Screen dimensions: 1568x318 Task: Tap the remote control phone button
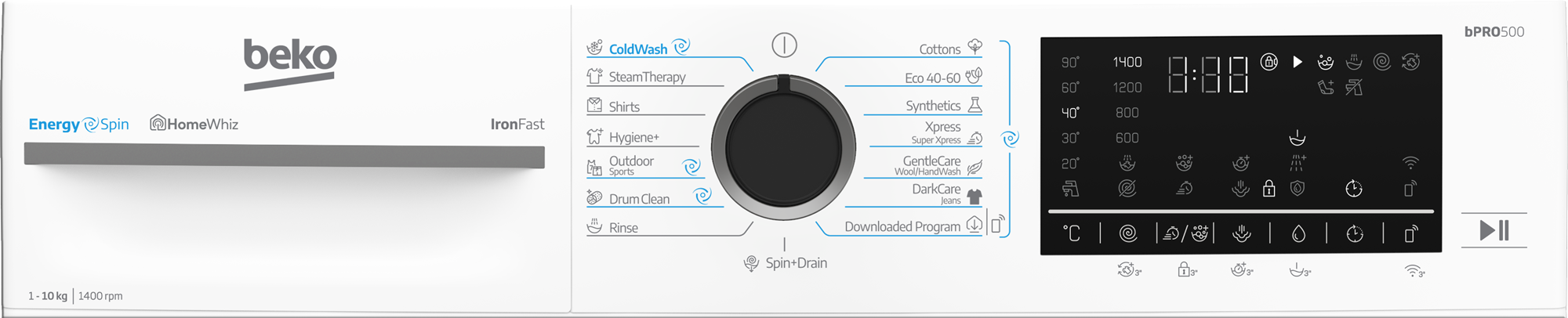click(x=1410, y=233)
